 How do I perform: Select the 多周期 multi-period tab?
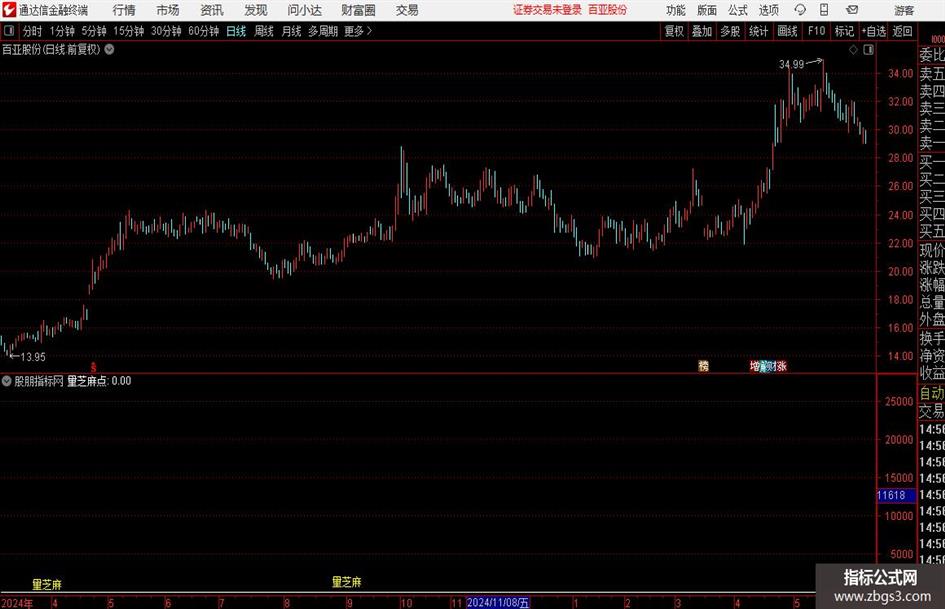pos(323,31)
